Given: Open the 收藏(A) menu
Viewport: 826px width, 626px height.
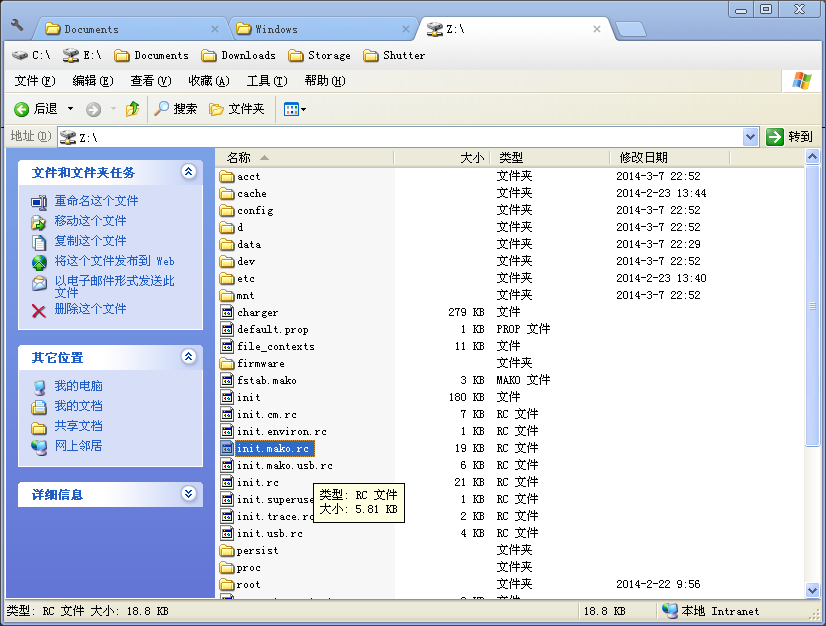Looking at the screenshot, I should [x=209, y=81].
